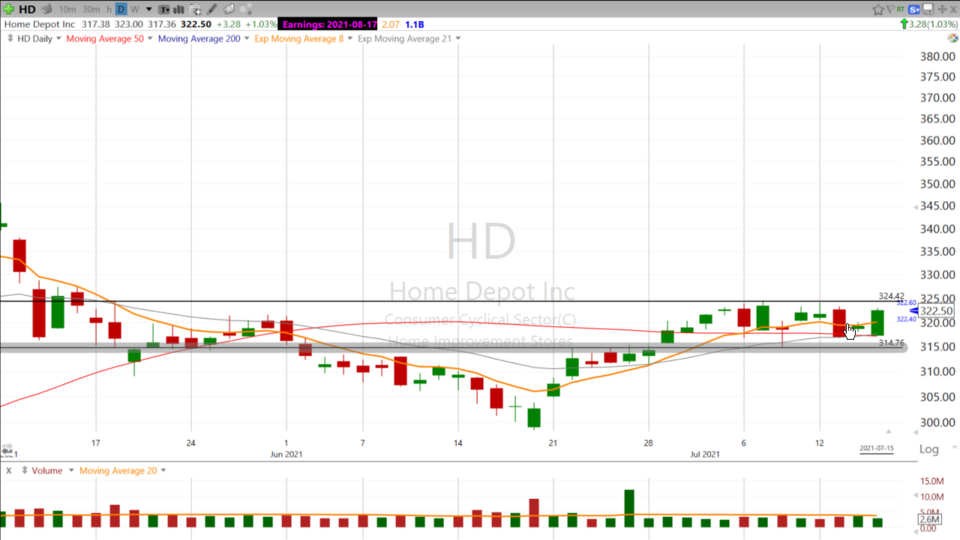Toggle the text label T tool

coord(164,9)
